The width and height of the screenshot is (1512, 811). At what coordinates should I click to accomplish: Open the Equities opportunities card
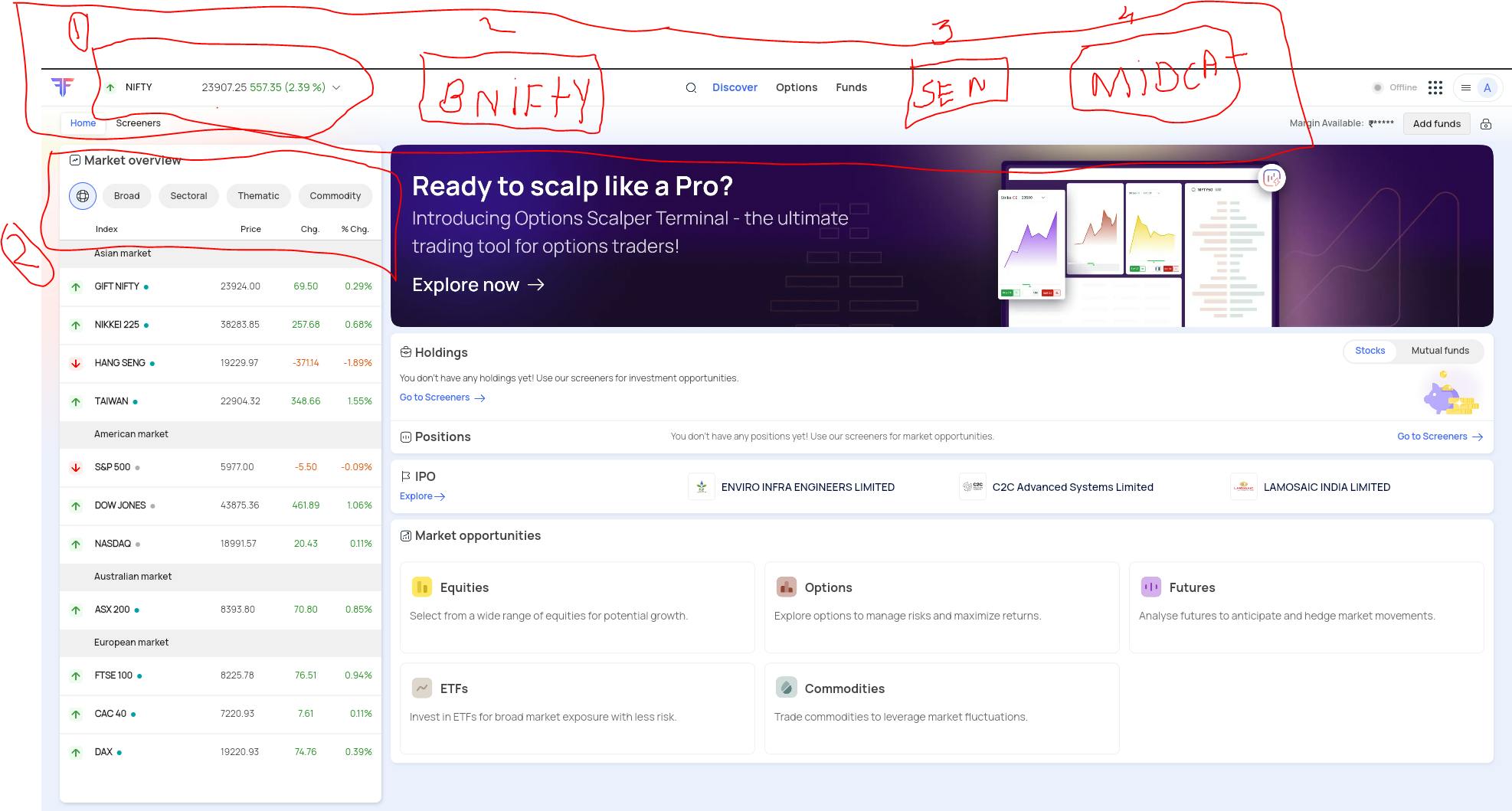pos(578,607)
